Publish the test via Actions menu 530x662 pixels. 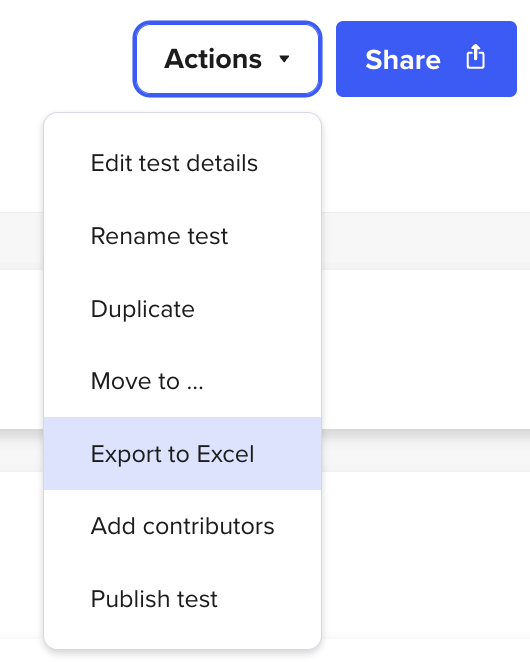(x=182, y=599)
